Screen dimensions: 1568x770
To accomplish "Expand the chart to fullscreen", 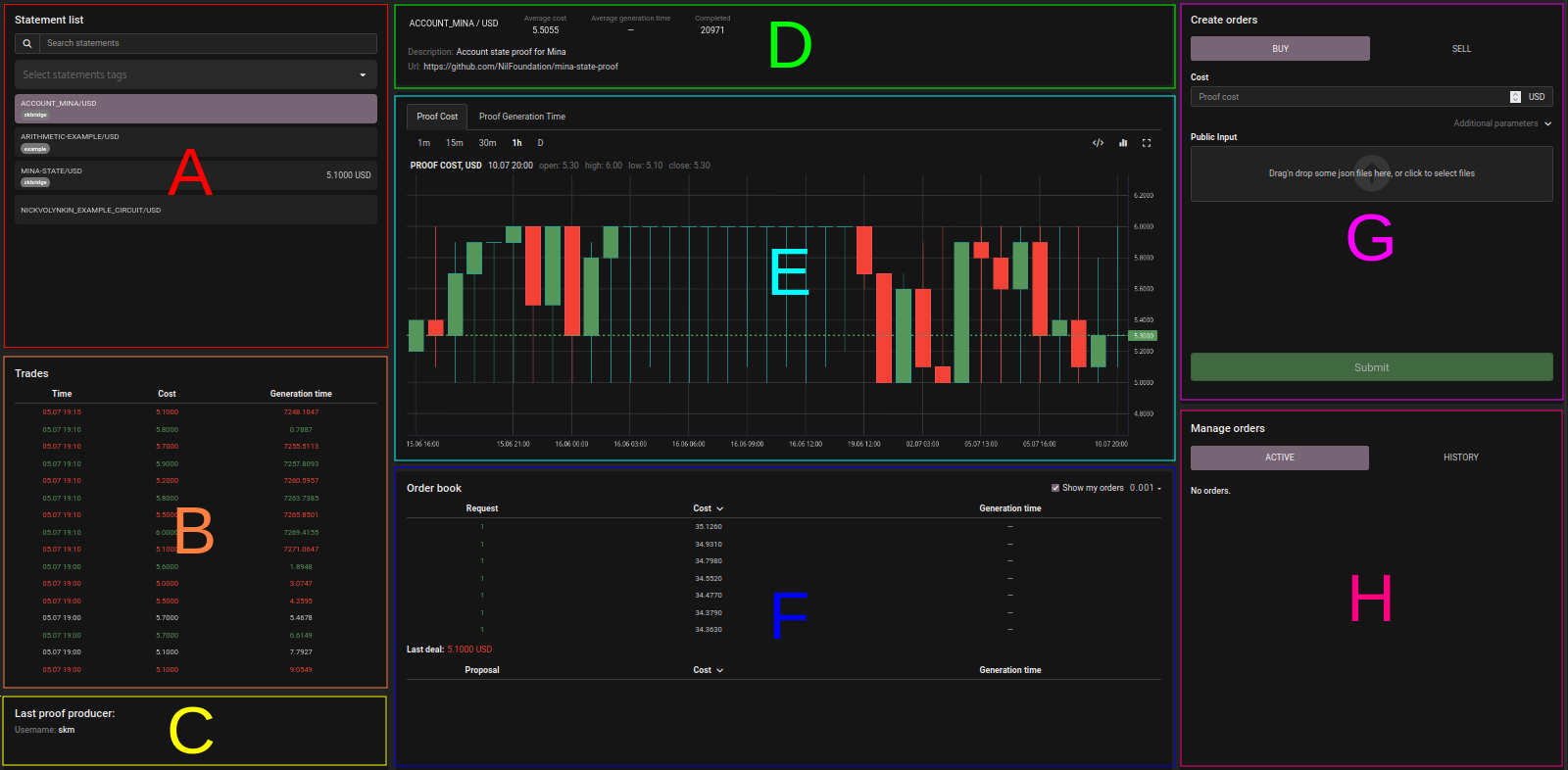I will [1147, 143].
